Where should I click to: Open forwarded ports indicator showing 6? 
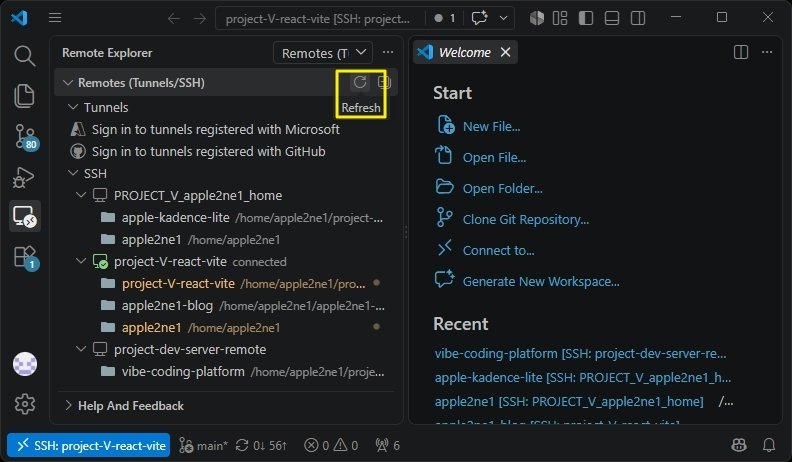coord(387,445)
